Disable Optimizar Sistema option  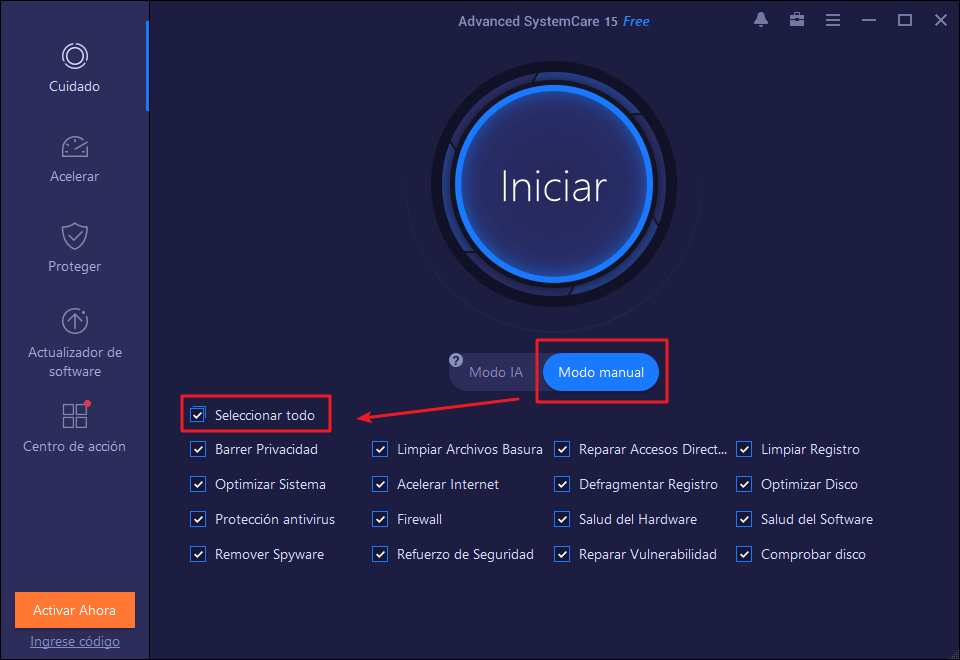click(198, 484)
